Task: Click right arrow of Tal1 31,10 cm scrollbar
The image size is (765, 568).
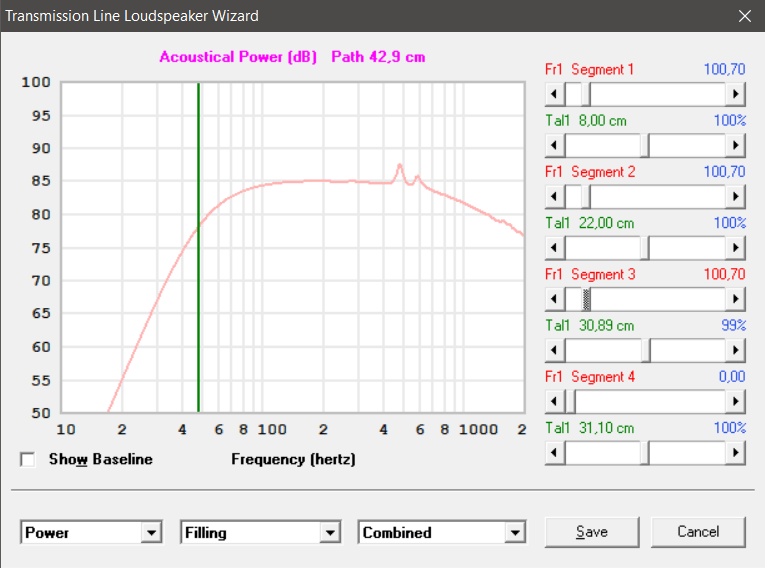Action: tap(735, 453)
